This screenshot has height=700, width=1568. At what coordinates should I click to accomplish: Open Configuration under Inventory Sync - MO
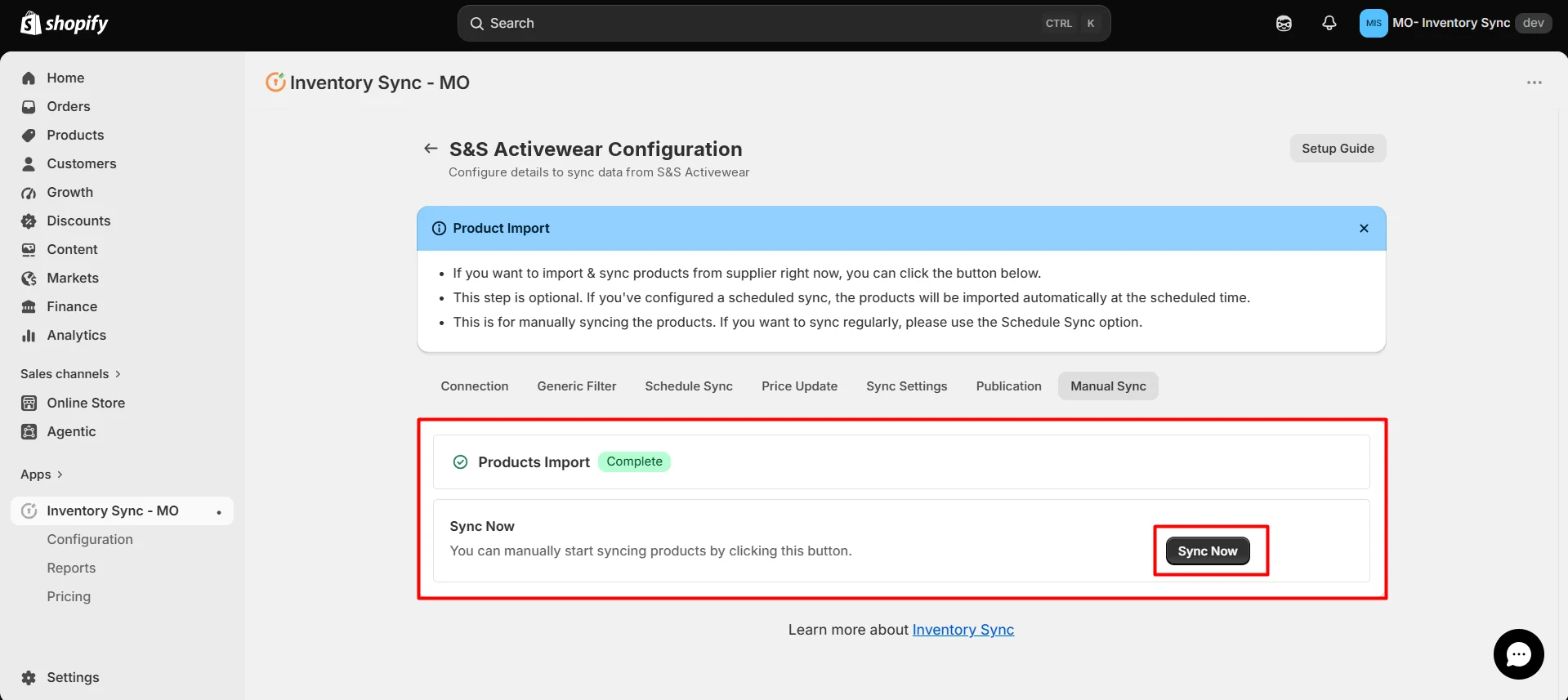pos(90,539)
